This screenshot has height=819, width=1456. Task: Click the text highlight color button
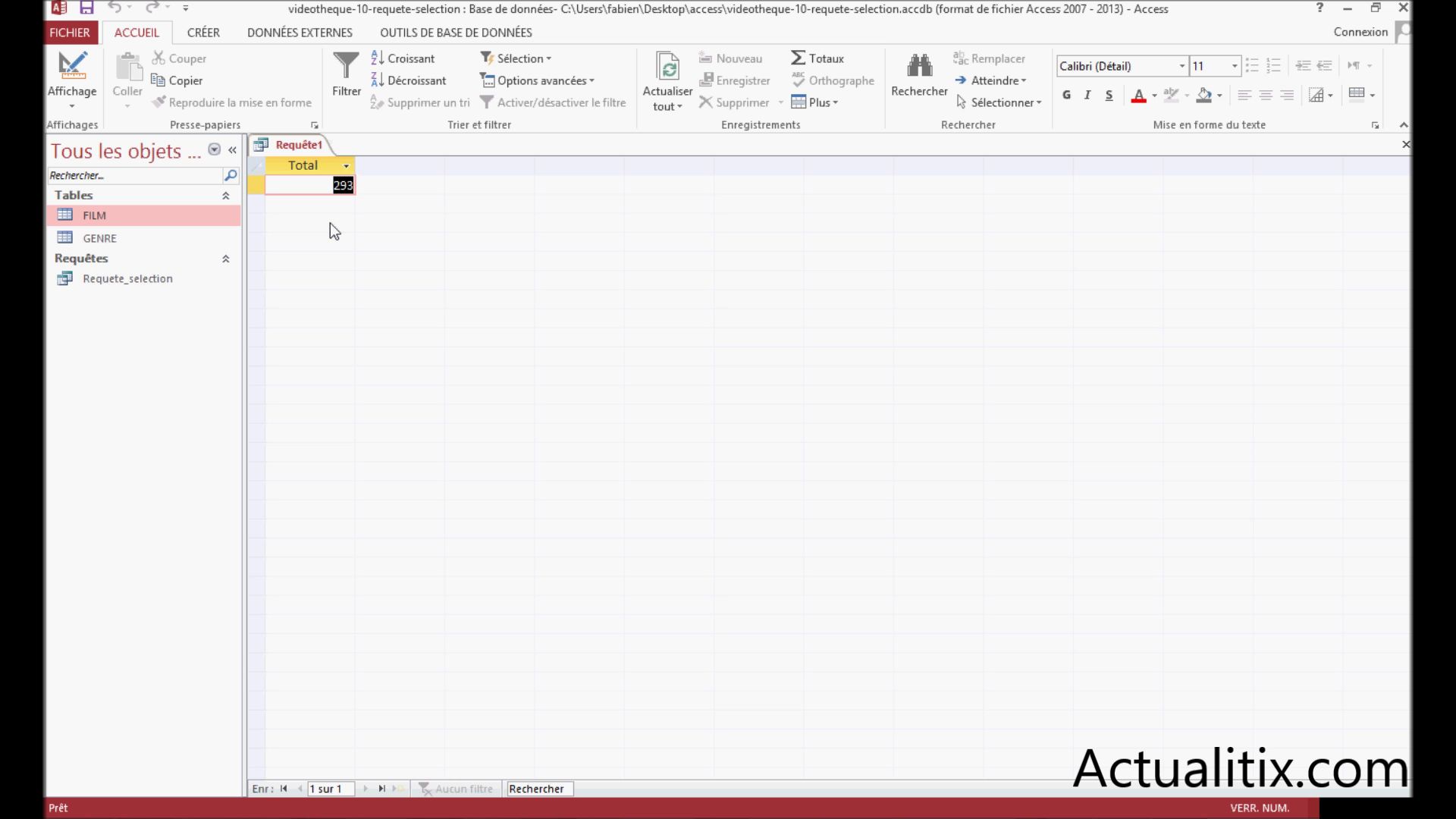pyautogui.click(x=1171, y=95)
